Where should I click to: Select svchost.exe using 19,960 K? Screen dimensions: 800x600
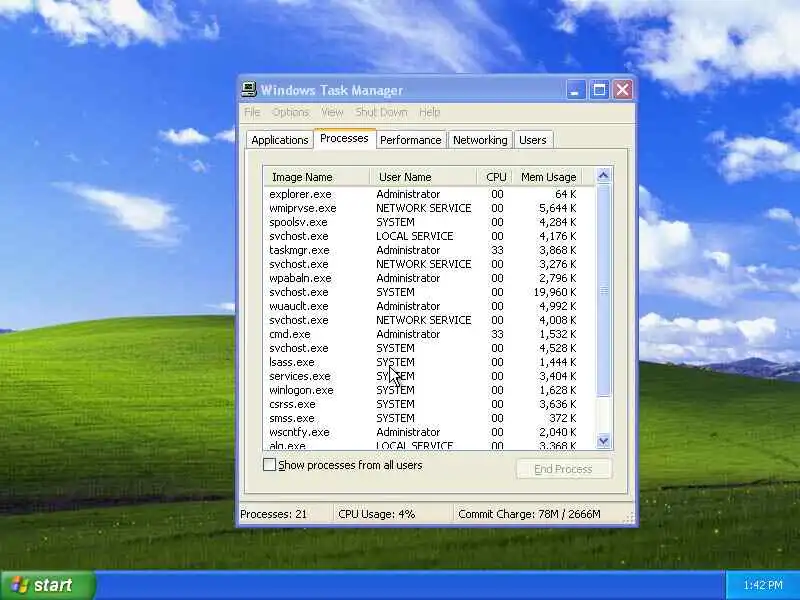pyautogui.click(x=429, y=292)
